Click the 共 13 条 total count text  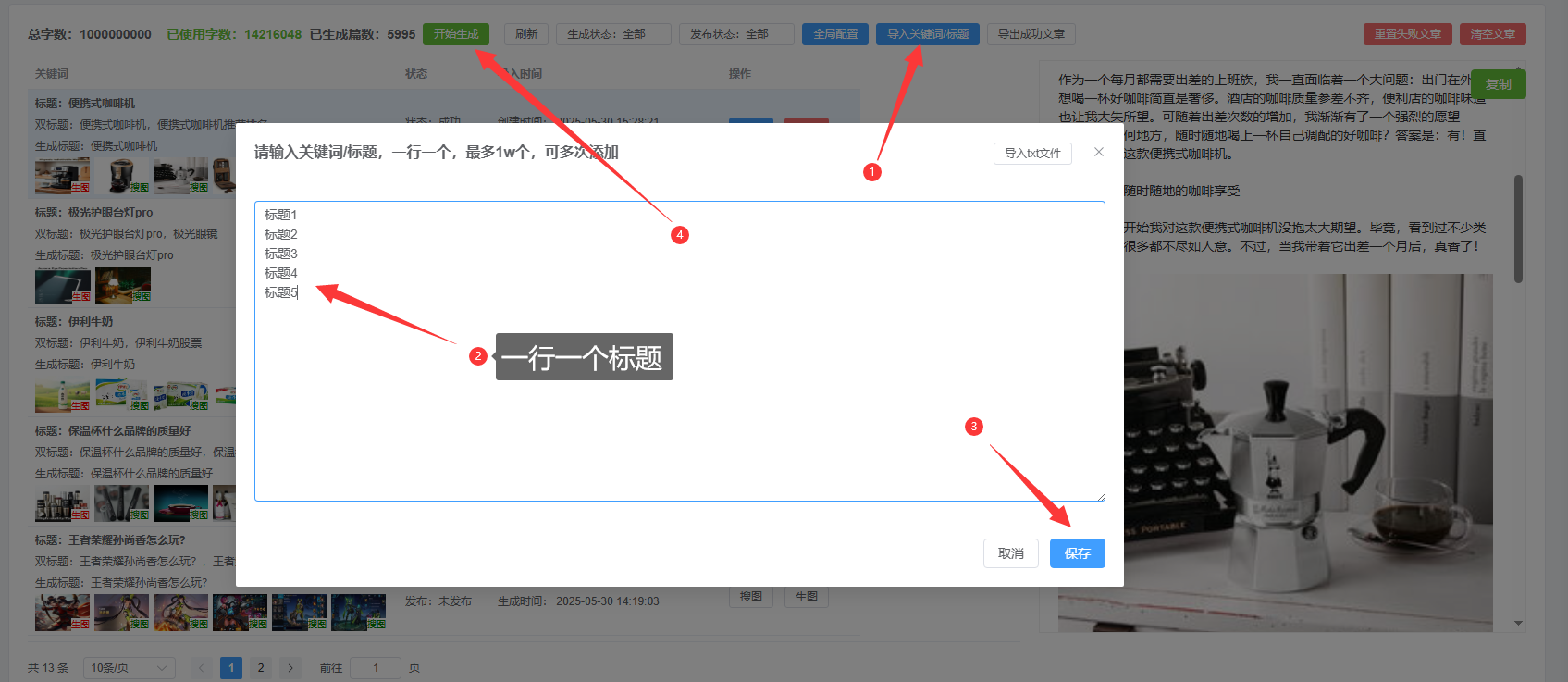coord(48,668)
